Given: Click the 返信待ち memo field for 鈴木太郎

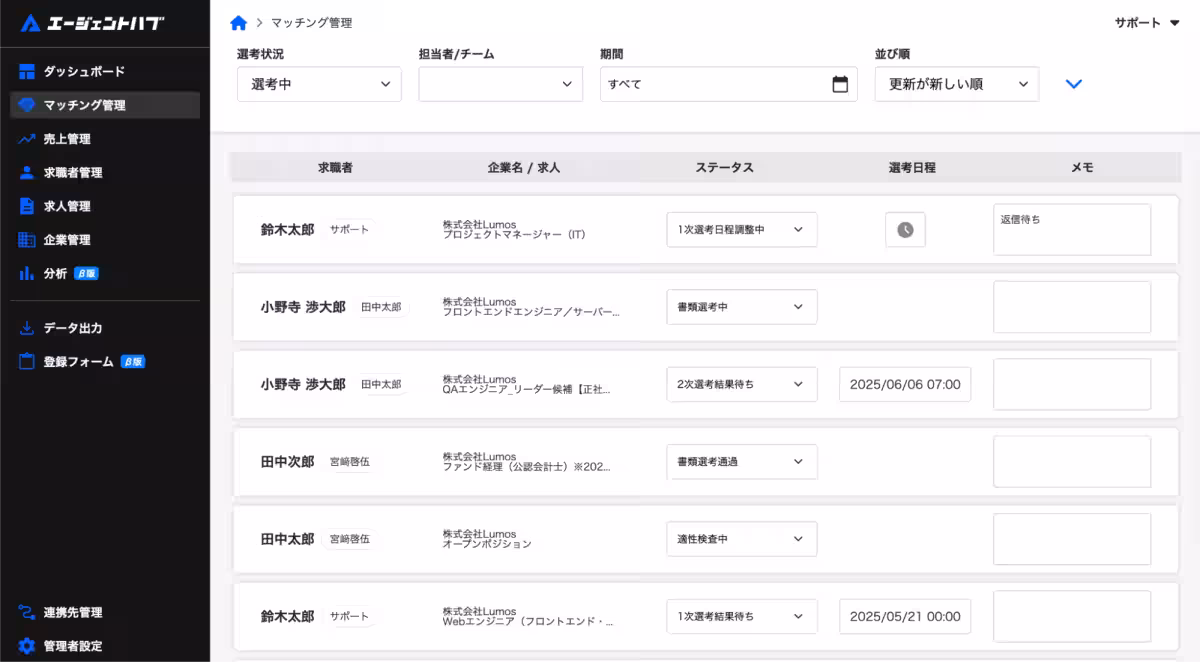Looking at the screenshot, I should pyautogui.click(x=1071, y=229).
